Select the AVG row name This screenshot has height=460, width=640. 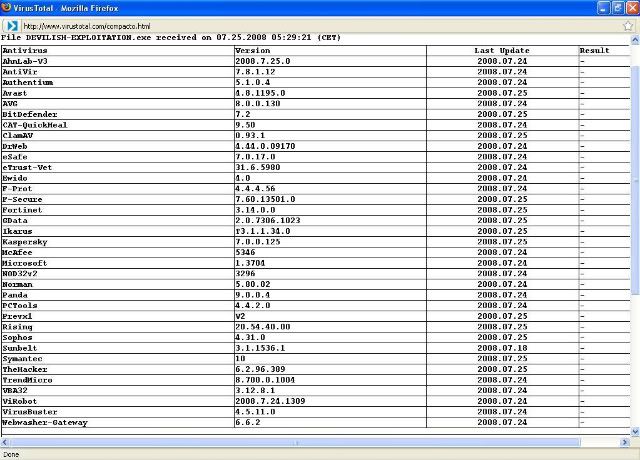coord(10,104)
